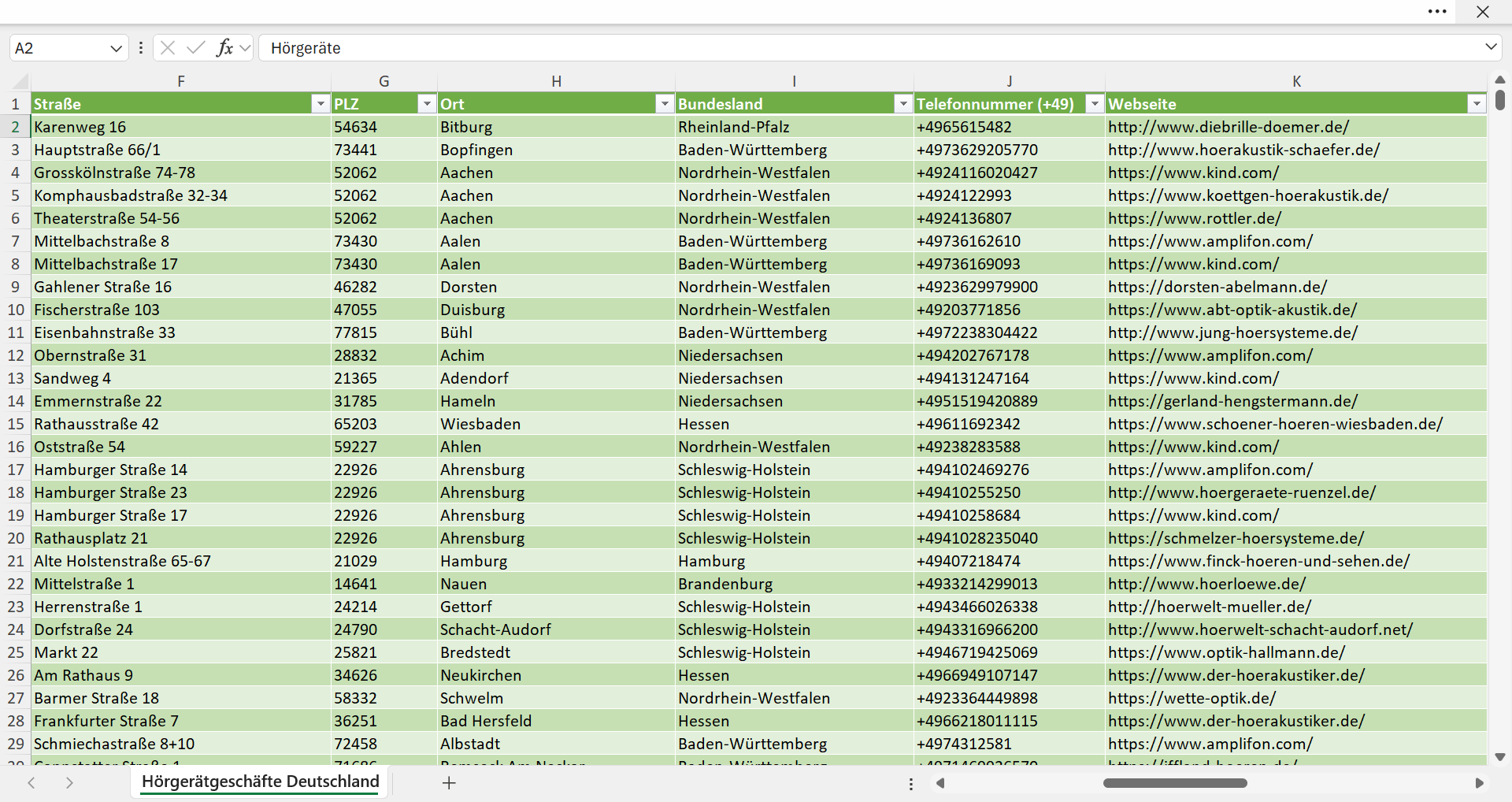
Task: Open the PLZ column filter dropdown
Action: pyautogui.click(x=426, y=104)
